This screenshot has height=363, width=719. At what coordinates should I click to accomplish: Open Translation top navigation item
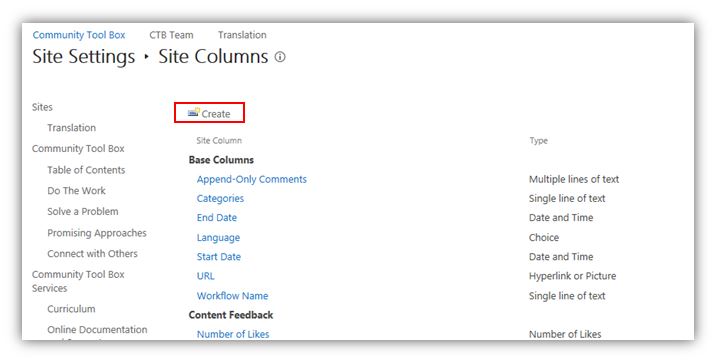(x=242, y=35)
